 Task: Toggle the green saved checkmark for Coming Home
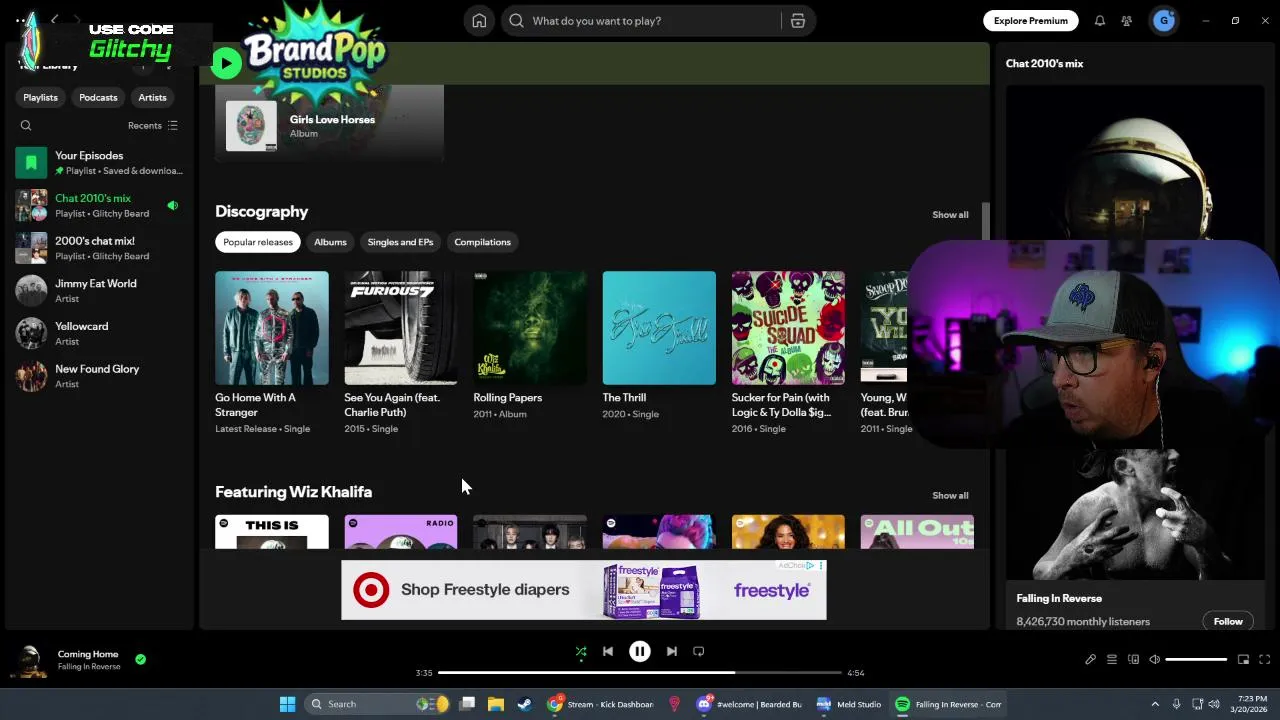(140, 660)
